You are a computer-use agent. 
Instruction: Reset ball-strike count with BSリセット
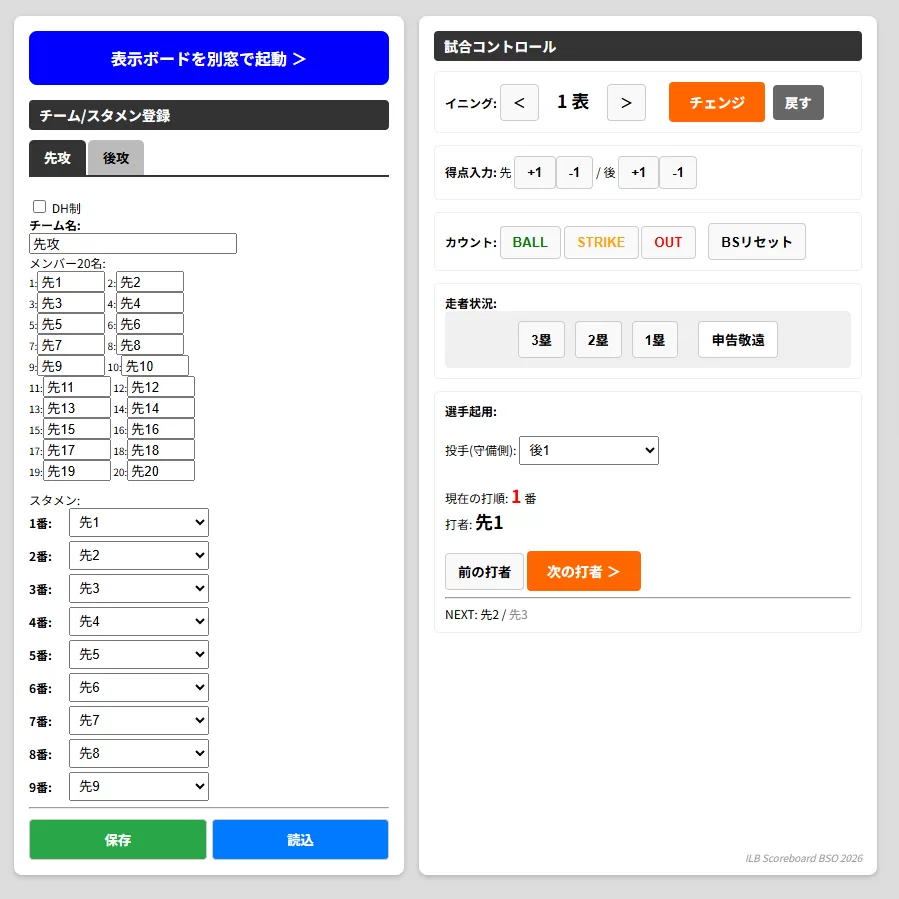pyautogui.click(x=756, y=241)
